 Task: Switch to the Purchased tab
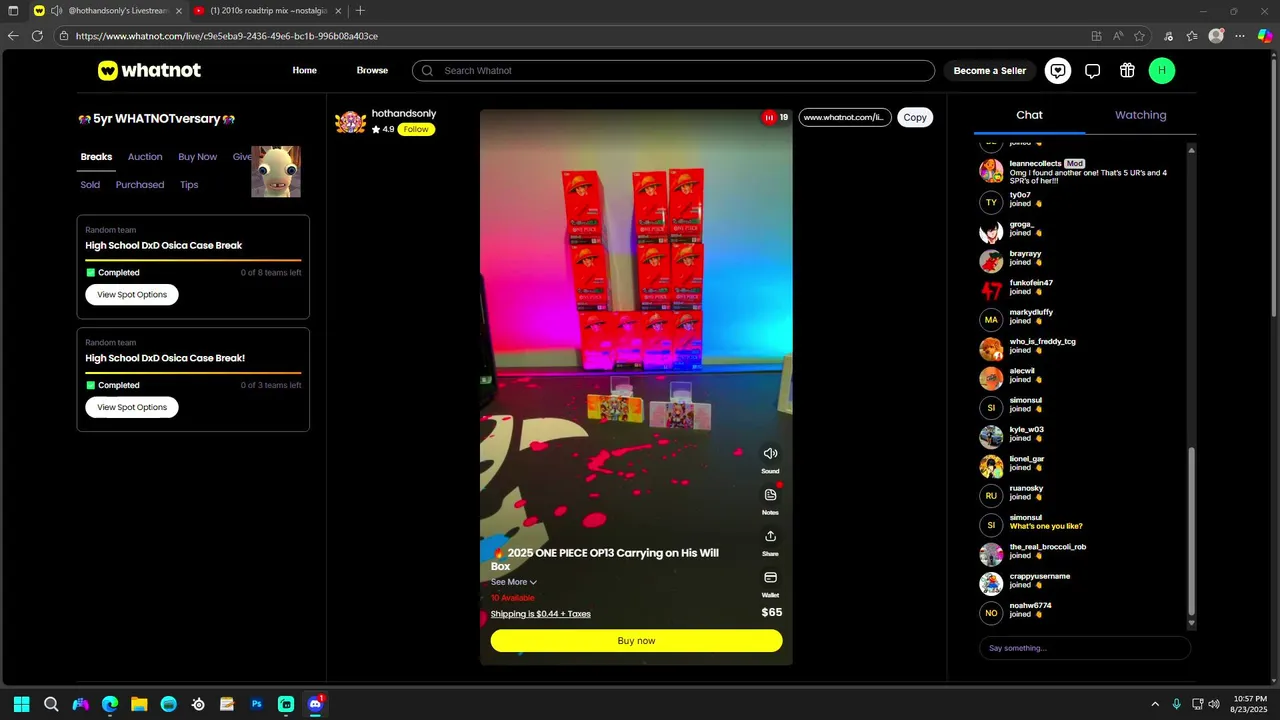[140, 185]
